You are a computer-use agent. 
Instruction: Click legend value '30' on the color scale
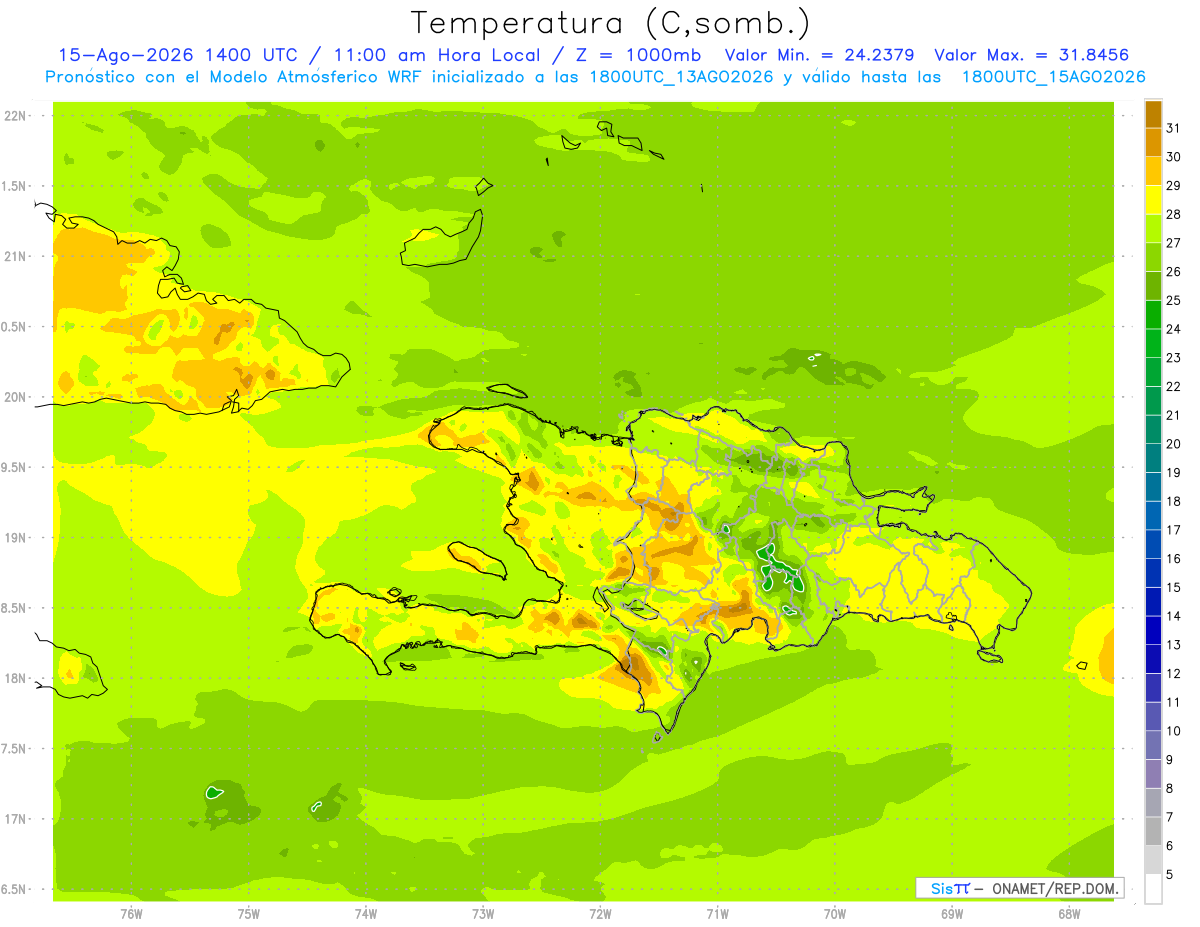tap(1174, 156)
